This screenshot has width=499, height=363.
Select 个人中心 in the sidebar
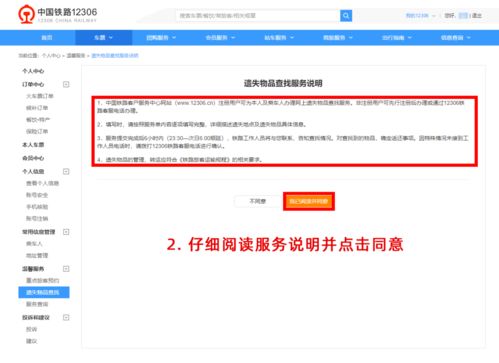pyautogui.click(x=33, y=71)
